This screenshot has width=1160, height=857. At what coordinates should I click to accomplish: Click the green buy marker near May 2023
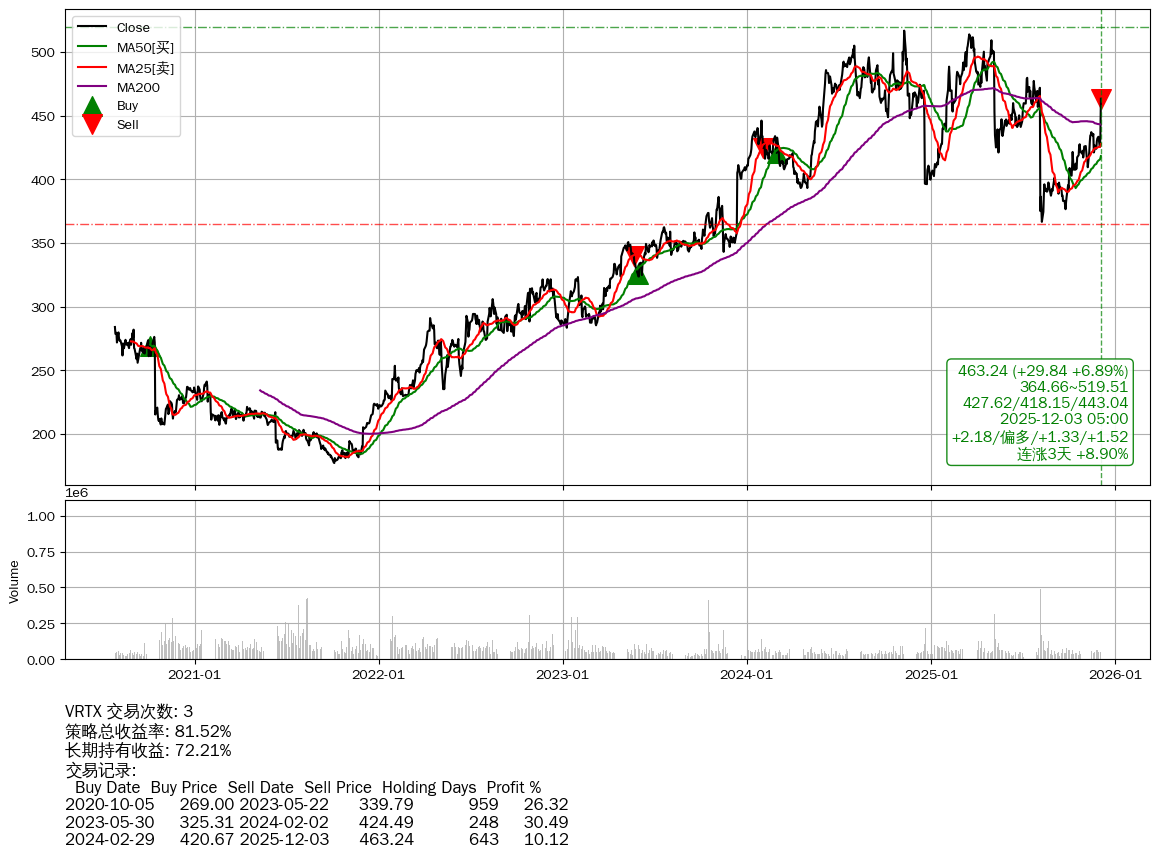point(638,273)
